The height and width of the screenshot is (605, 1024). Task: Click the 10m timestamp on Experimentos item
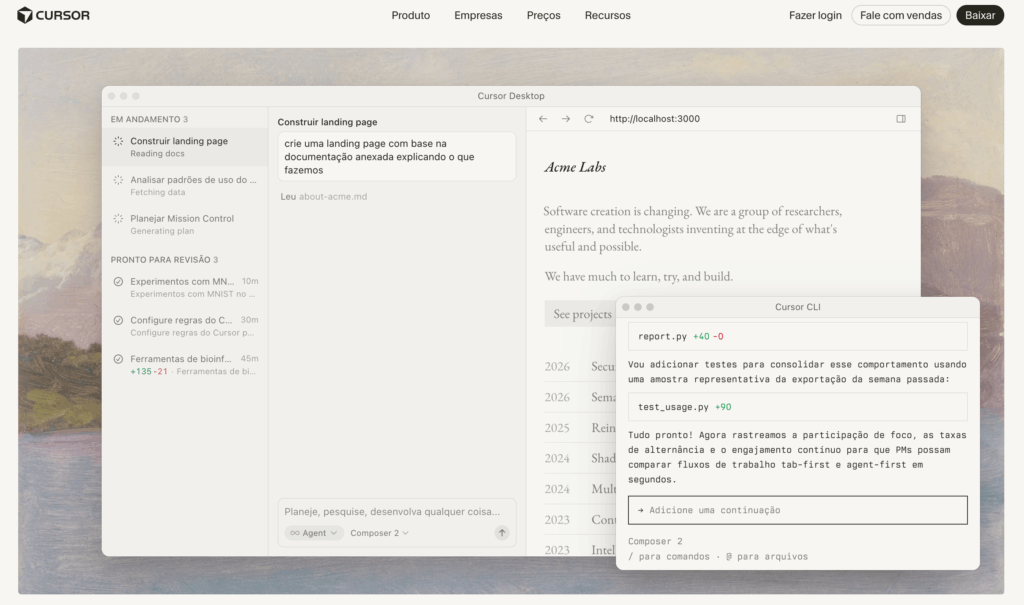[x=250, y=282]
